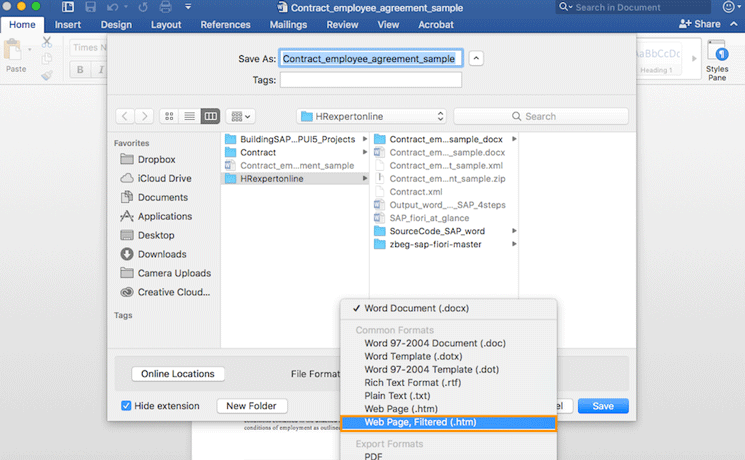
Task: Open the Contract_em...sample_docx folder
Action: pyautogui.click(x=445, y=139)
